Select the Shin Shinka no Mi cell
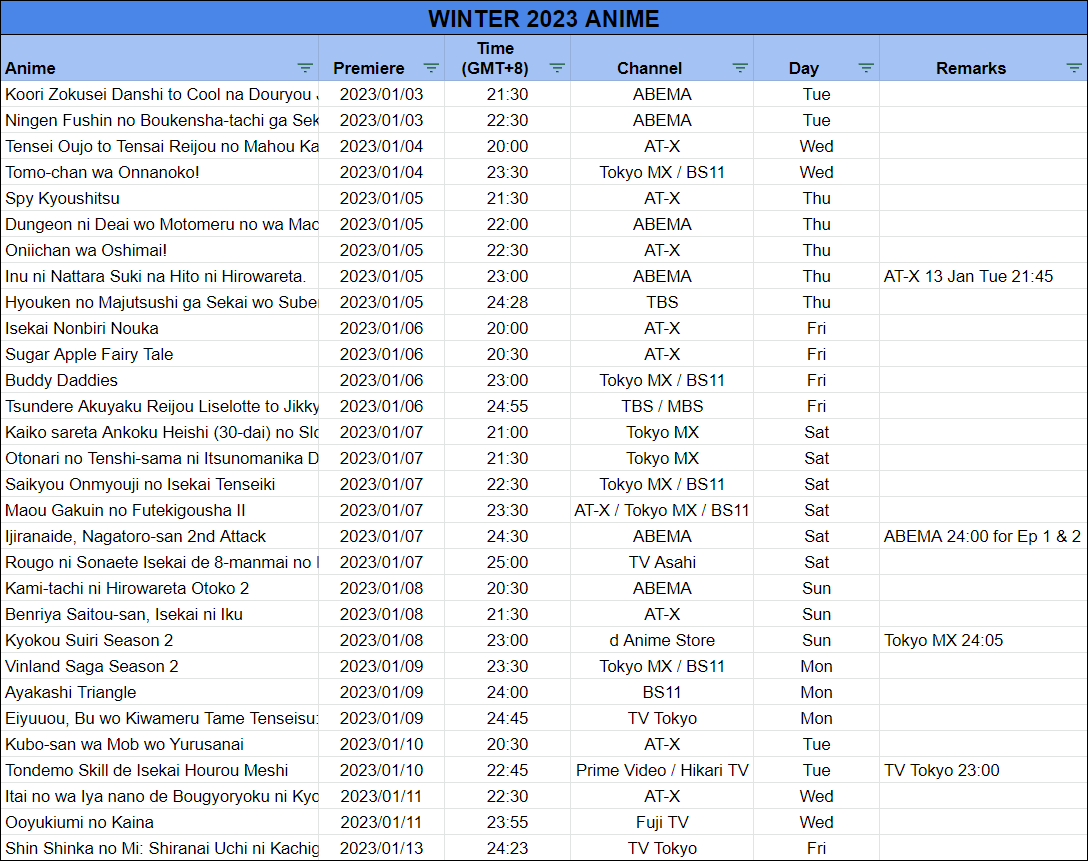This screenshot has height=861, width=1088. pyautogui.click(x=160, y=849)
